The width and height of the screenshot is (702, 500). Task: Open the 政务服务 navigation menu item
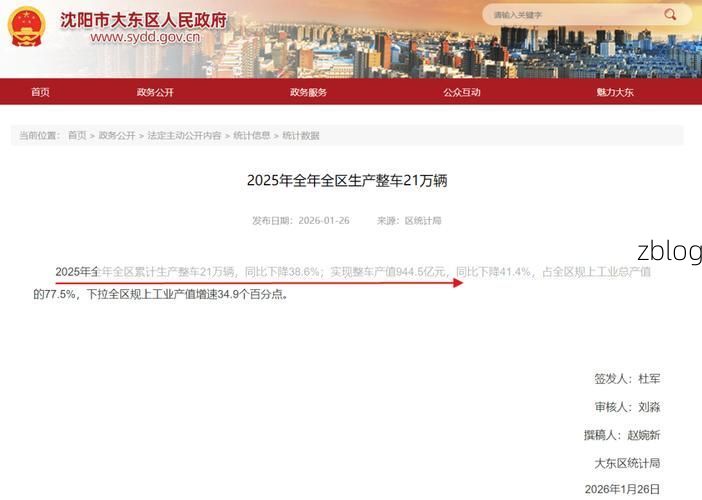click(x=308, y=92)
